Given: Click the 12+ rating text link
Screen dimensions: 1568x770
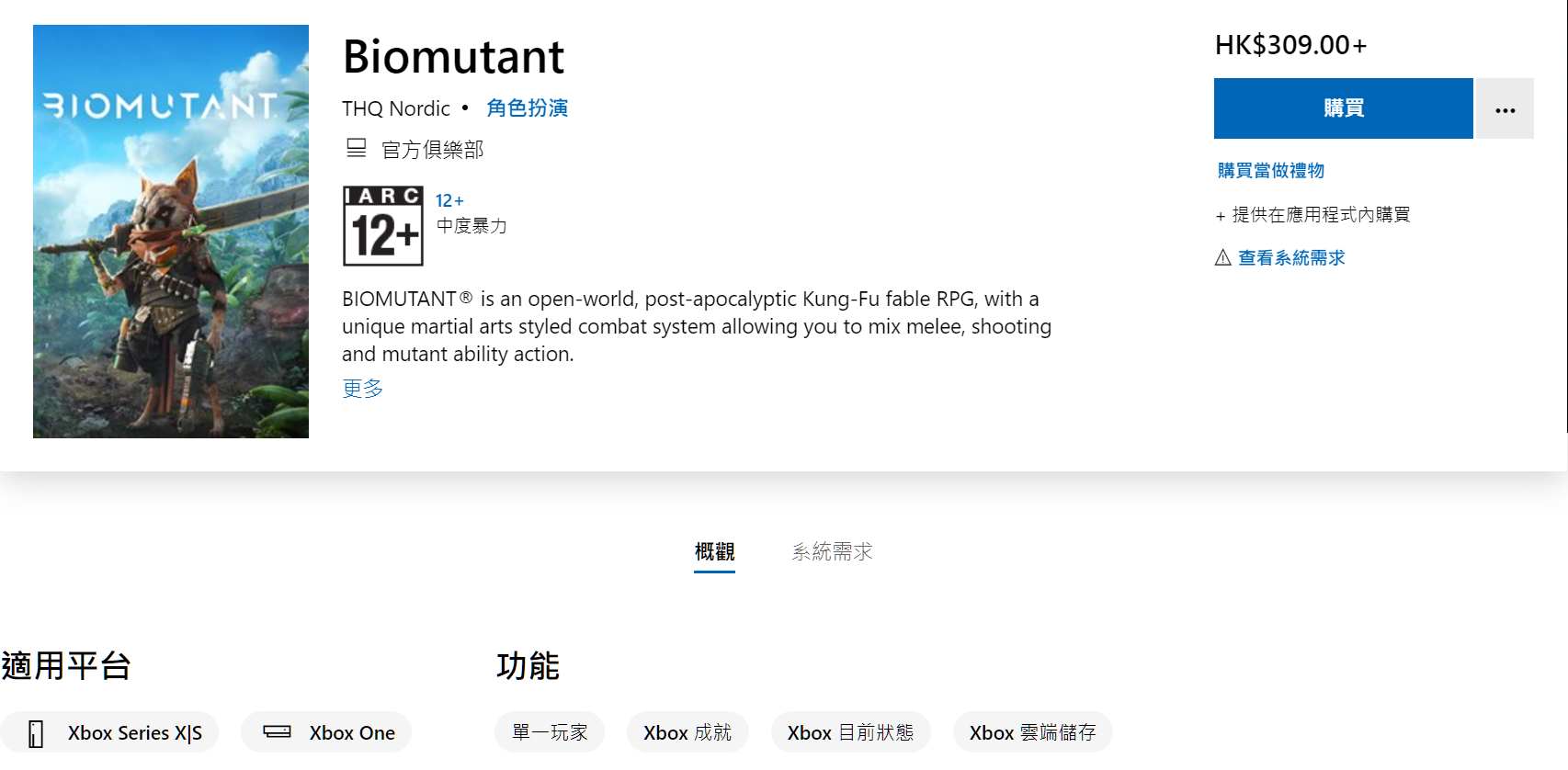Looking at the screenshot, I should point(449,200).
